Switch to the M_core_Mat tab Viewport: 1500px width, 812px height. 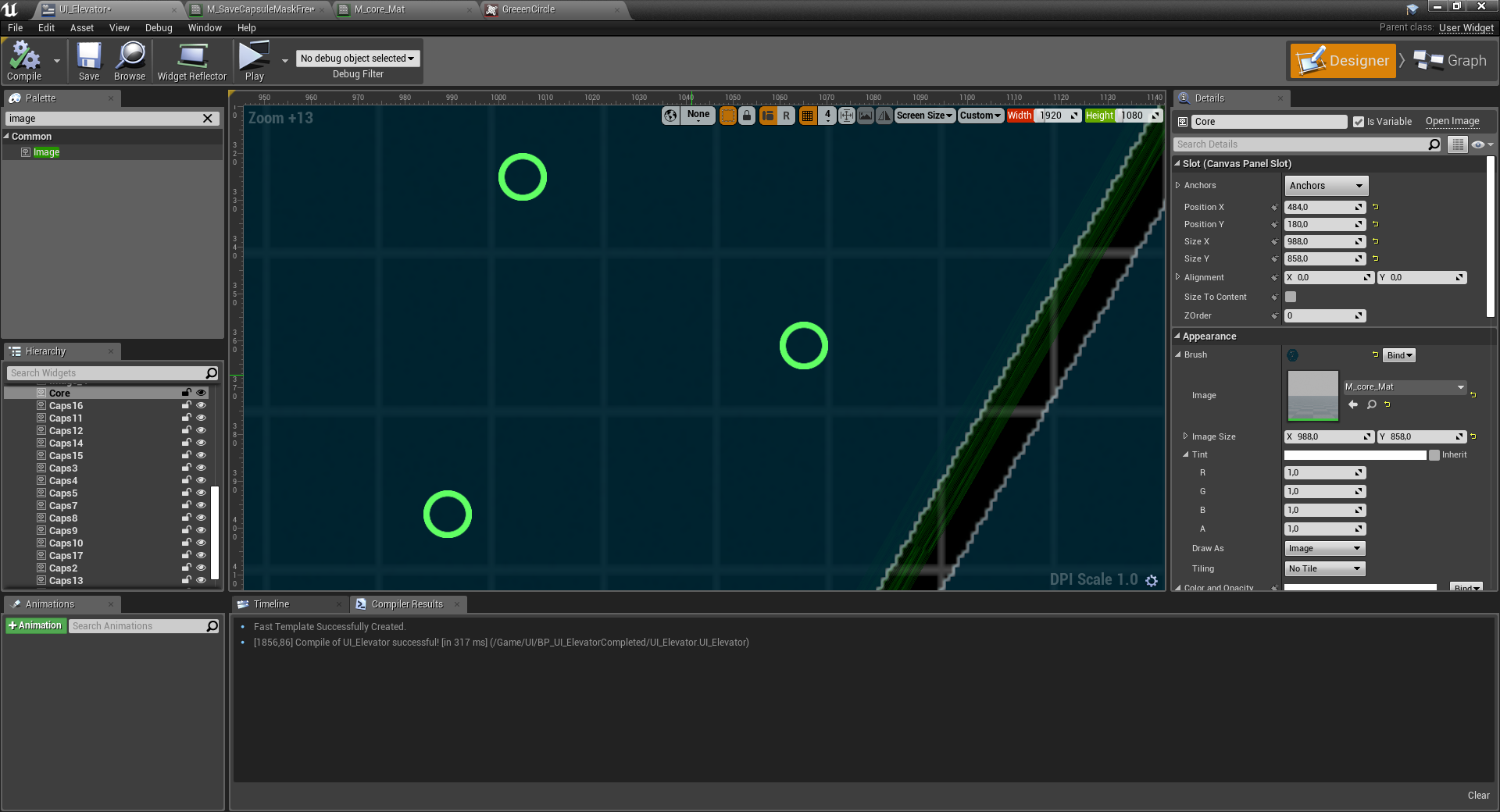(x=380, y=9)
